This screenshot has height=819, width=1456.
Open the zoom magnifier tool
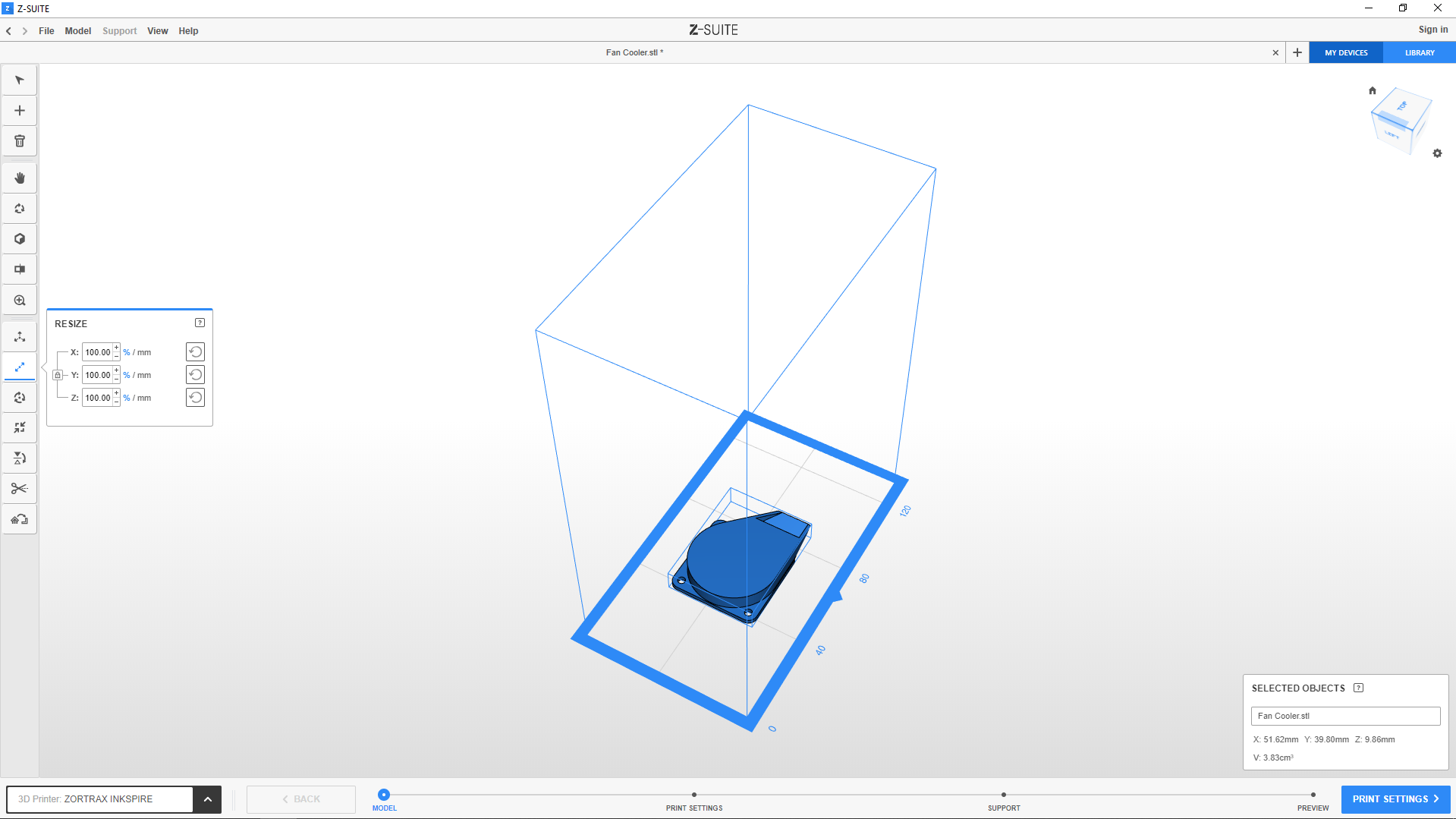(20, 301)
